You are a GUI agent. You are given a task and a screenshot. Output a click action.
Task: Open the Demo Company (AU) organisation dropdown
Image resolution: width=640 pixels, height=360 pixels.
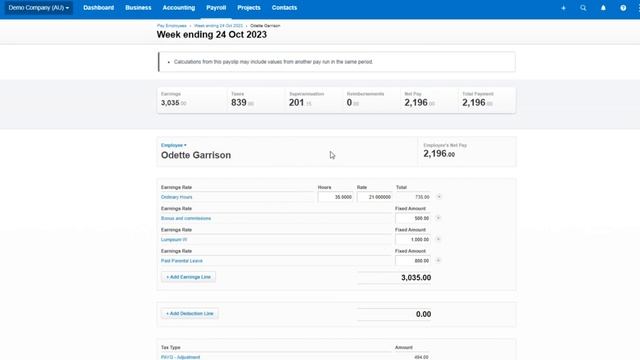click(39, 8)
